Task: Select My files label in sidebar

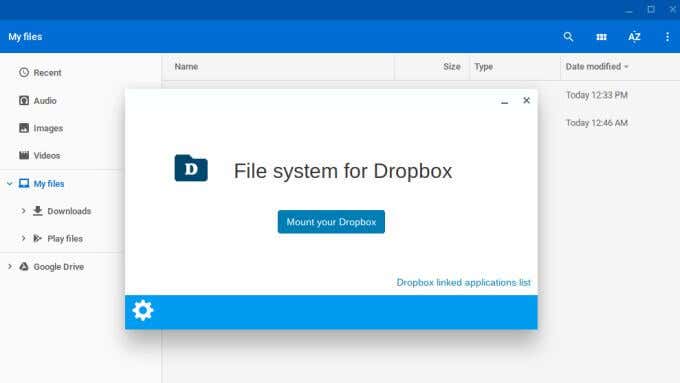Action: pyautogui.click(x=49, y=184)
